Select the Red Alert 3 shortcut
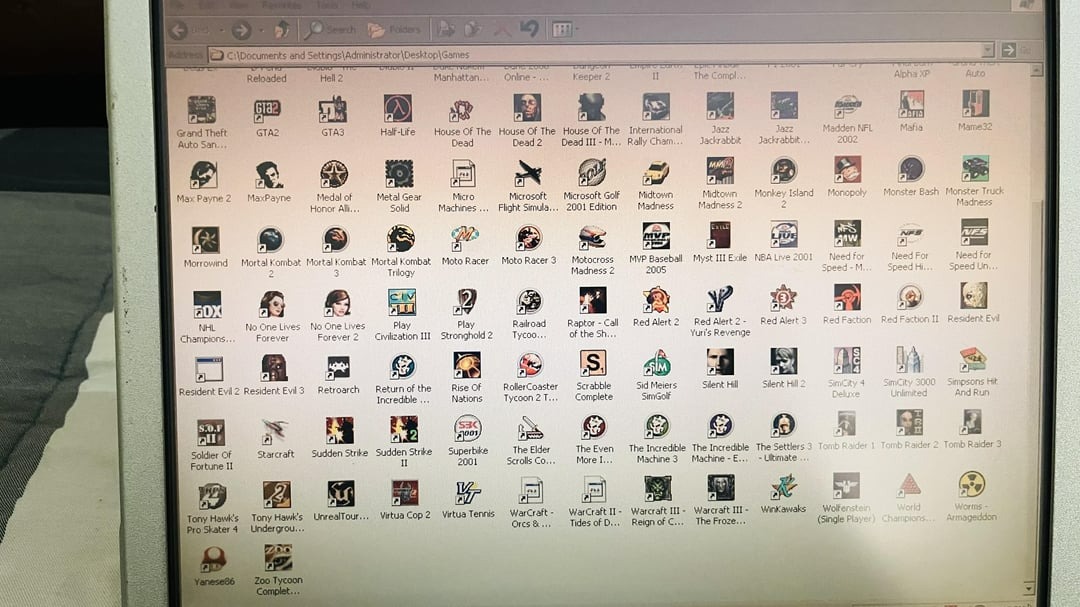This screenshot has height=607, width=1080. pyautogui.click(x=783, y=298)
